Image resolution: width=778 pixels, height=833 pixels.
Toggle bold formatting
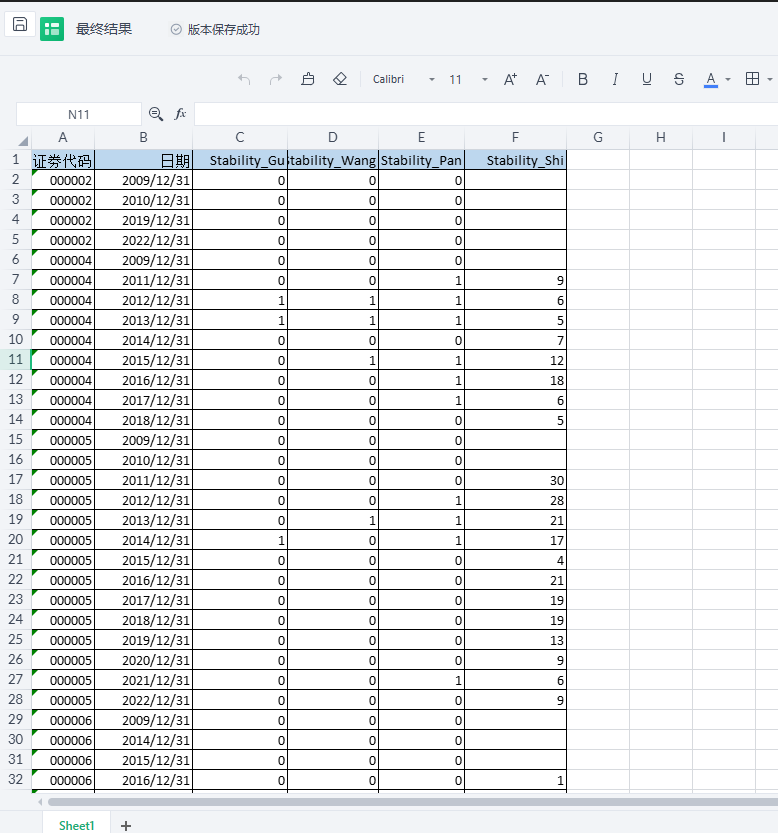click(583, 79)
